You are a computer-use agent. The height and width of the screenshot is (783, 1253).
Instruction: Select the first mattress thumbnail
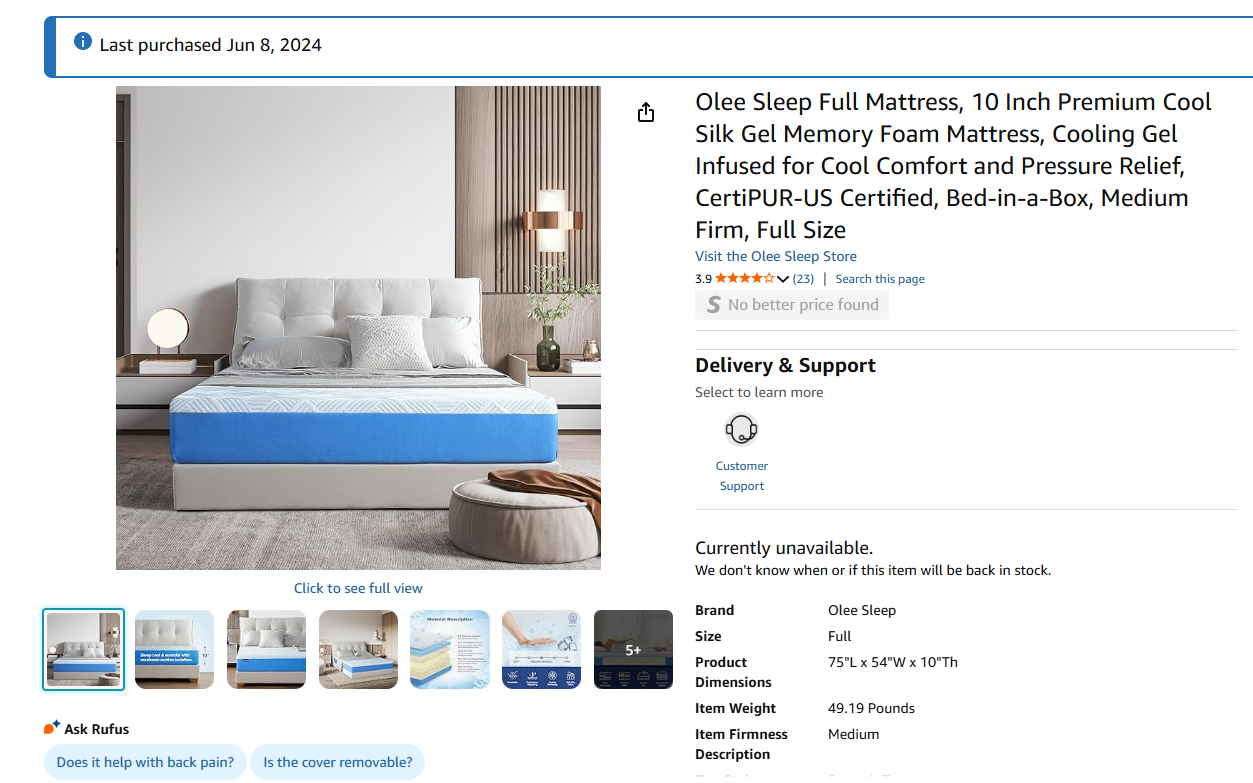pos(84,649)
